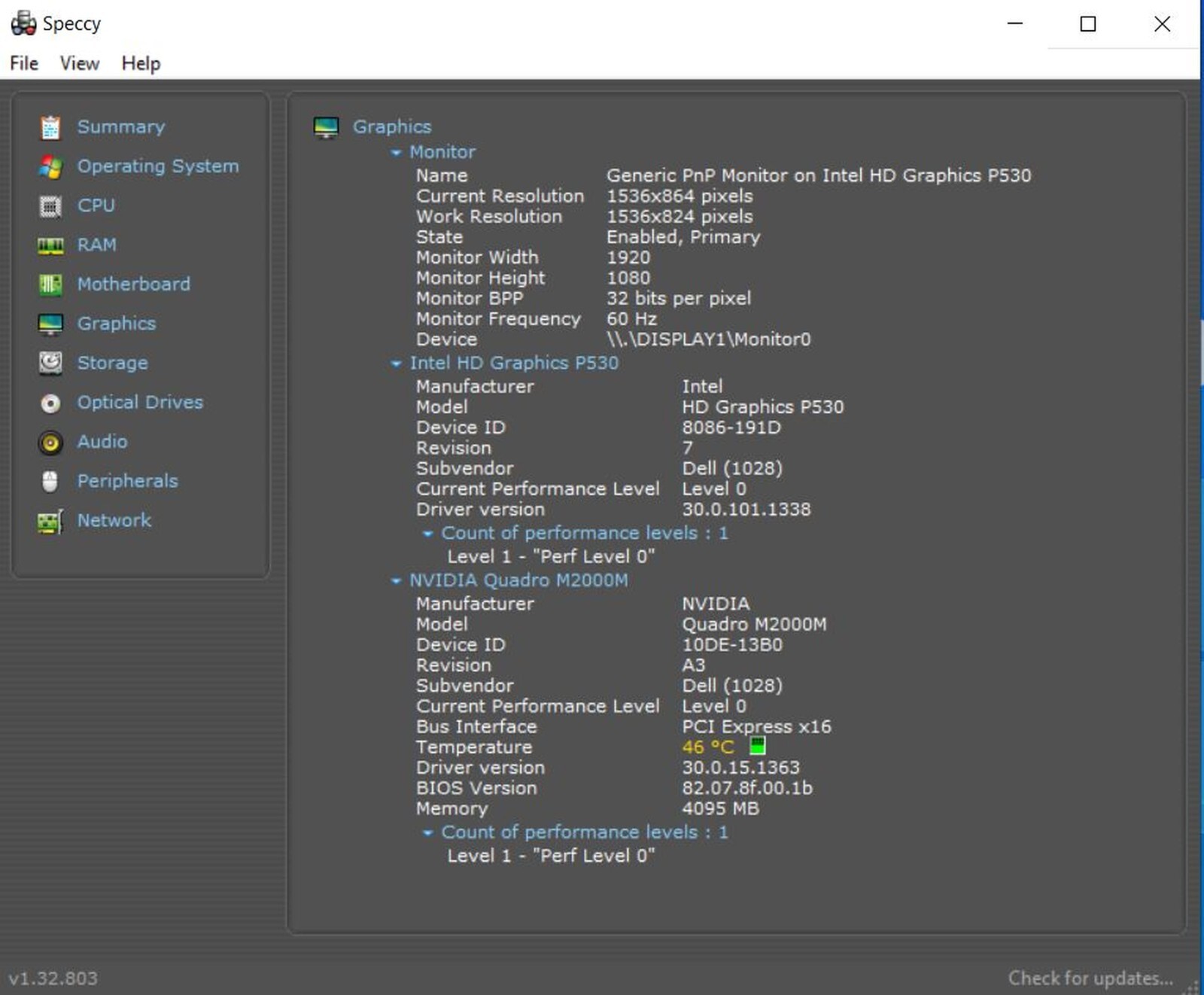Click the Optical Drives disc icon

50,403
